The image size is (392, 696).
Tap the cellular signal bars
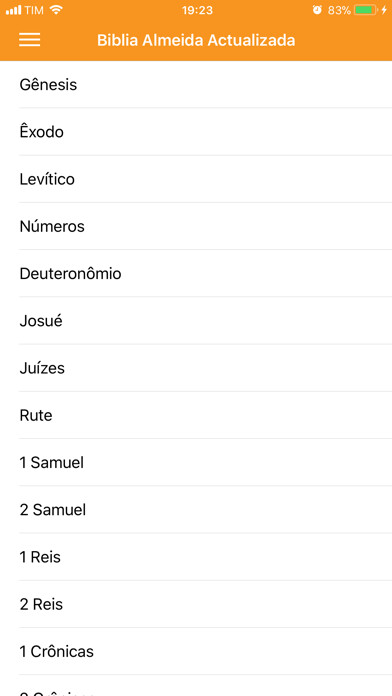(13, 10)
